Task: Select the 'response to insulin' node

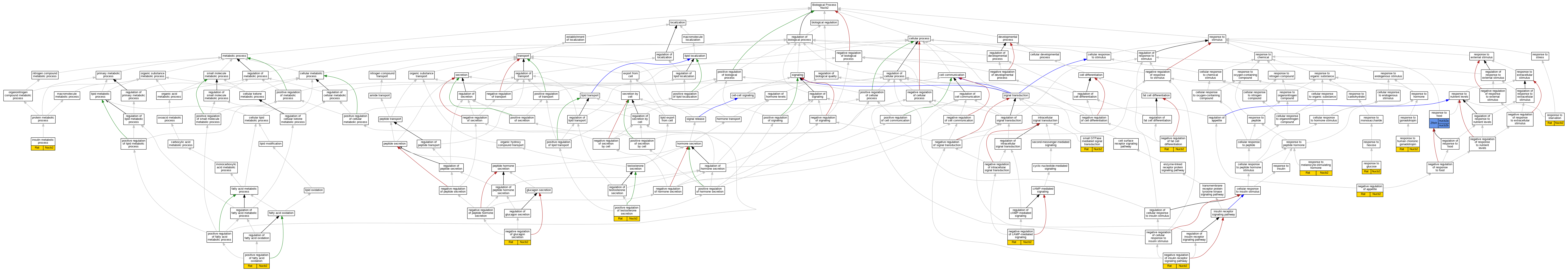Action: (x=1281, y=167)
